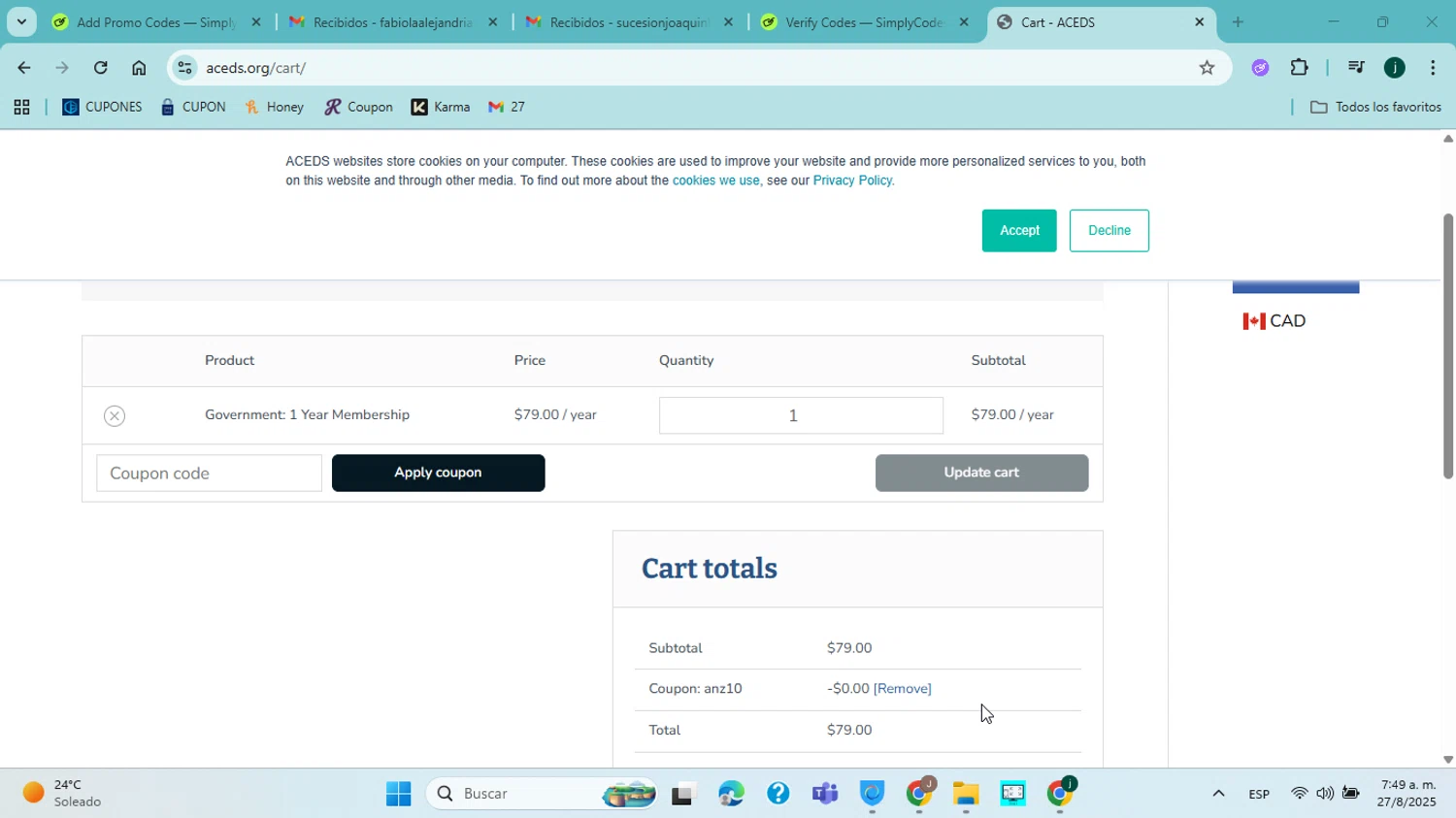1456x818 pixels.
Task: Click the scrollbar down arrow
Action: coord(1447,761)
